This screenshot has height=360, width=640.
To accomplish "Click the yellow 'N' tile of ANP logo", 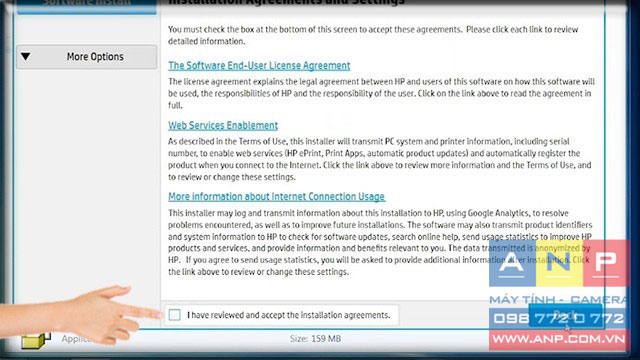I will 559,263.
